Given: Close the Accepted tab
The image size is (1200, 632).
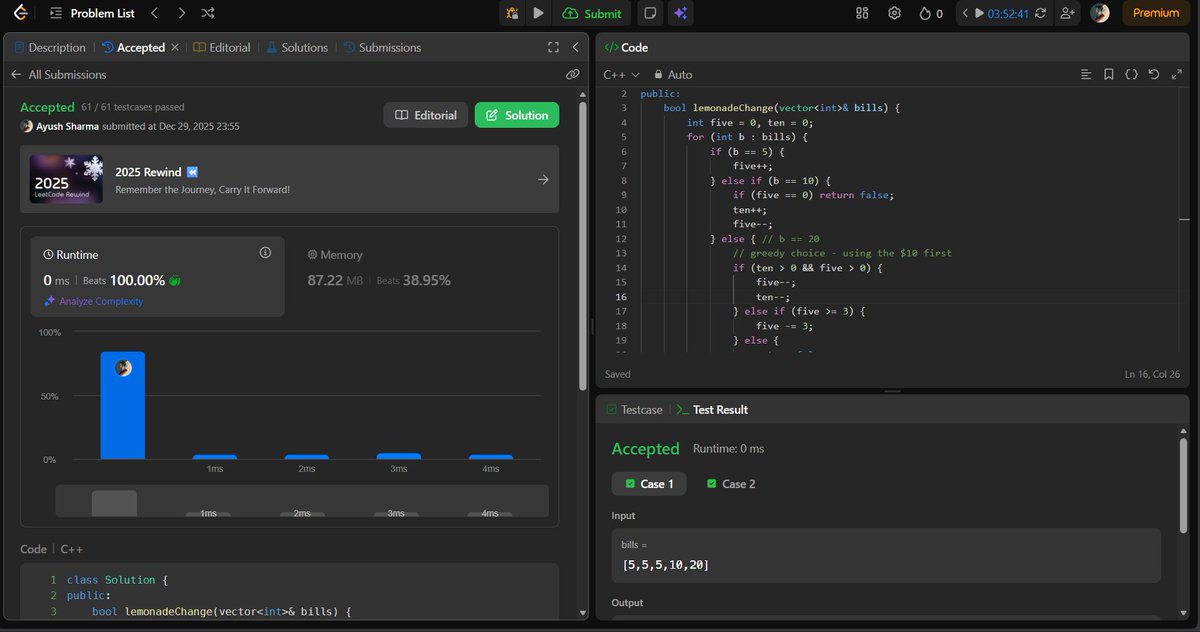Looking at the screenshot, I should (x=175, y=47).
